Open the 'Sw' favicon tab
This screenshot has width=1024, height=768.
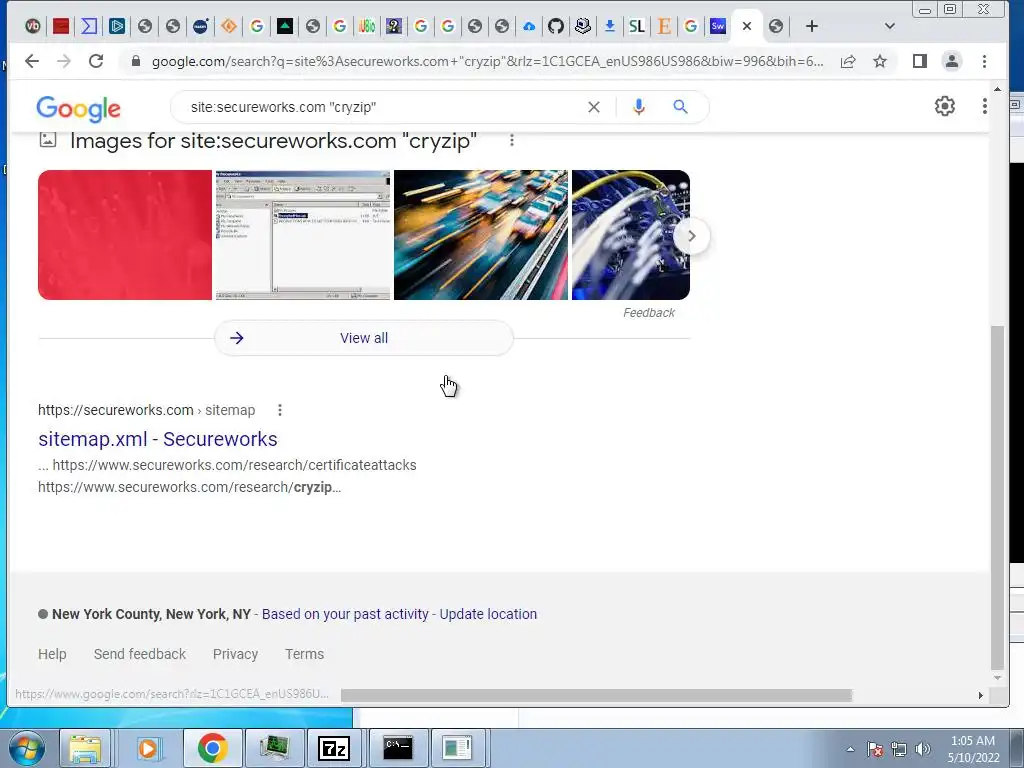pos(718,26)
